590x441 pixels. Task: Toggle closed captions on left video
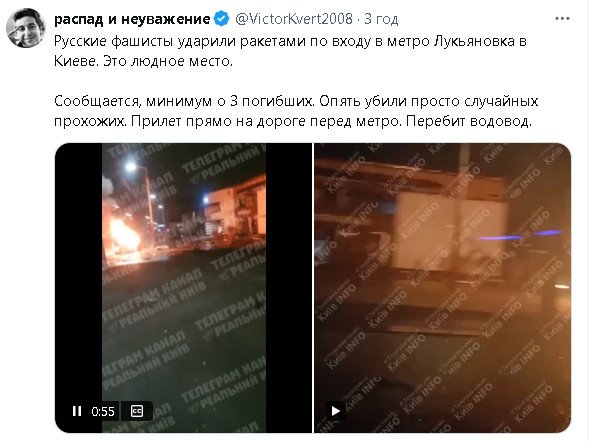(136, 411)
